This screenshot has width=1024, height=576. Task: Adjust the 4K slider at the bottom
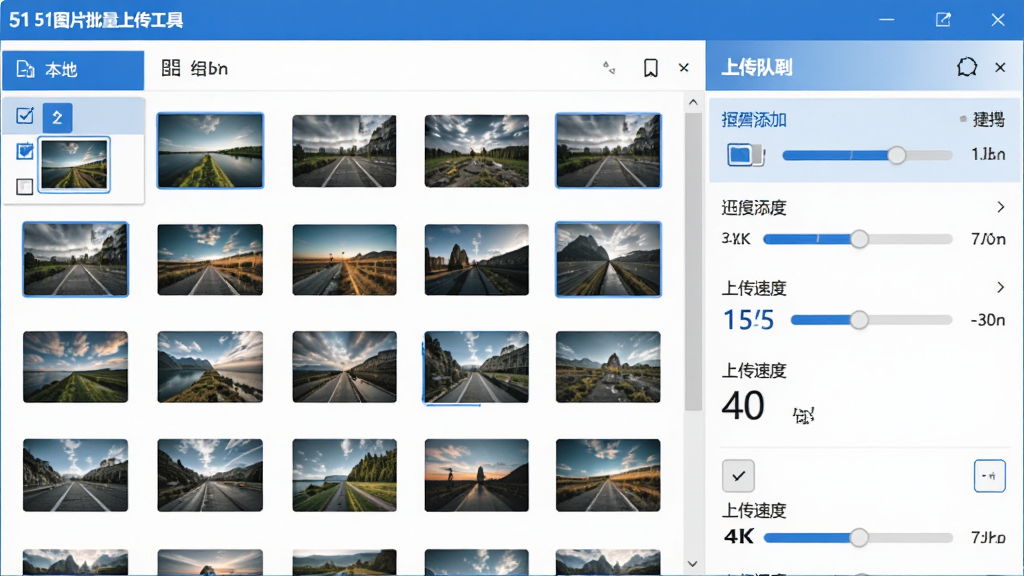[x=857, y=537]
